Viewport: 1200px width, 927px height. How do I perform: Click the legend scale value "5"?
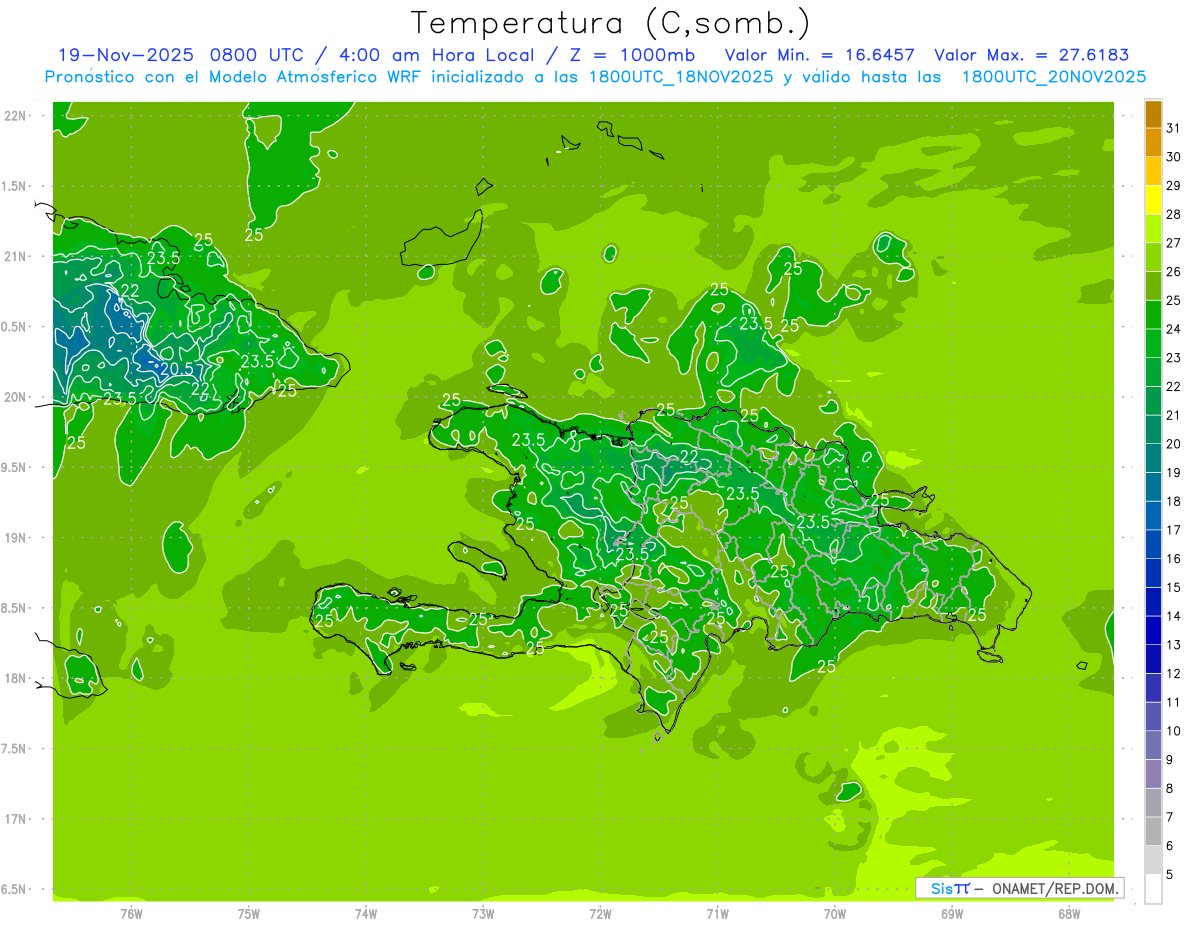pyautogui.click(x=1170, y=875)
